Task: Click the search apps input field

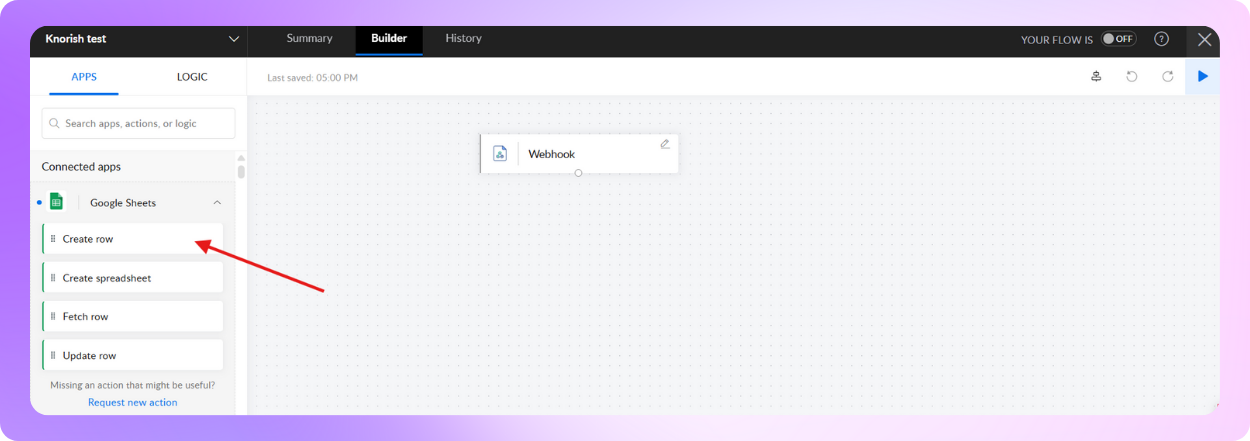Action: click(x=138, y=124)
